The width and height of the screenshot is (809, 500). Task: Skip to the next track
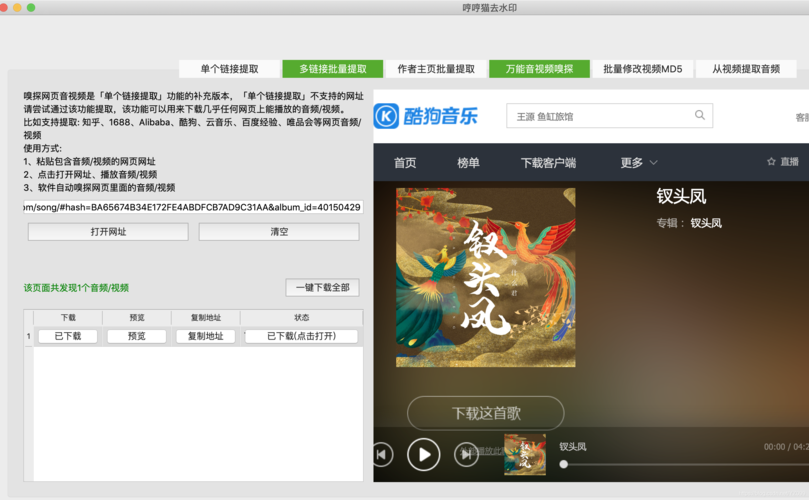(466, 455)
